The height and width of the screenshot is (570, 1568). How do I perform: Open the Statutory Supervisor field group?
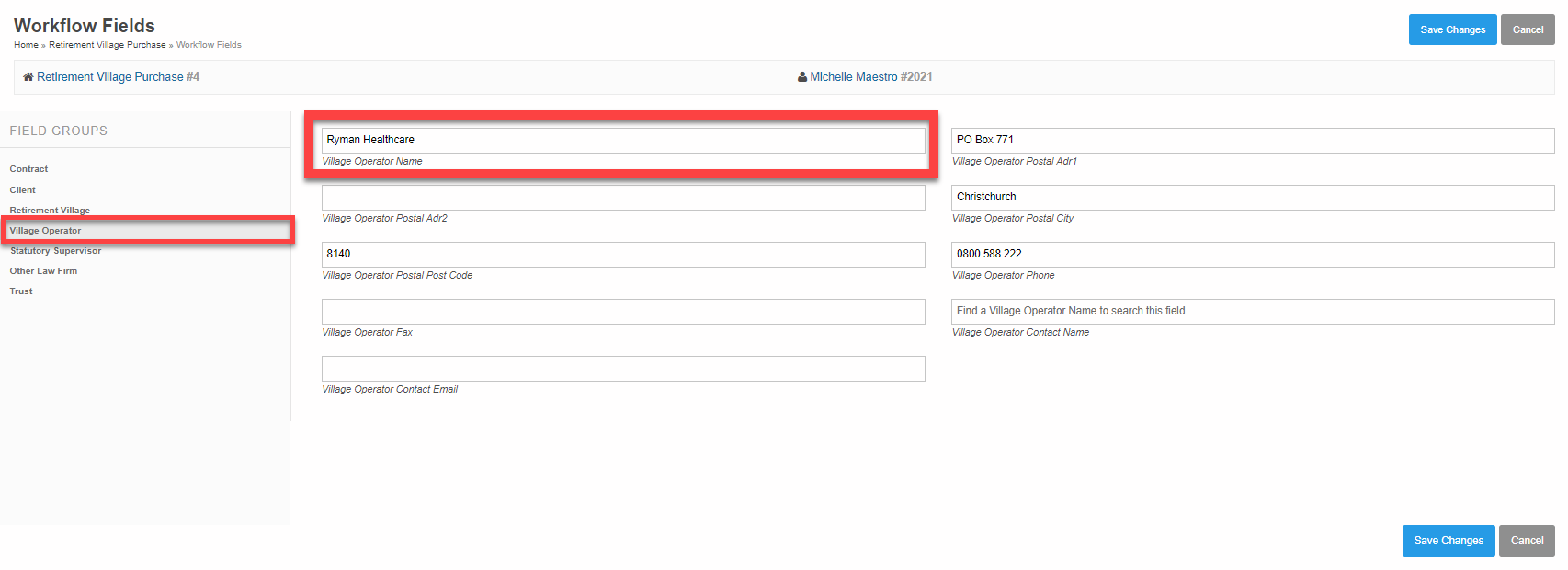[x=55, y=251]
